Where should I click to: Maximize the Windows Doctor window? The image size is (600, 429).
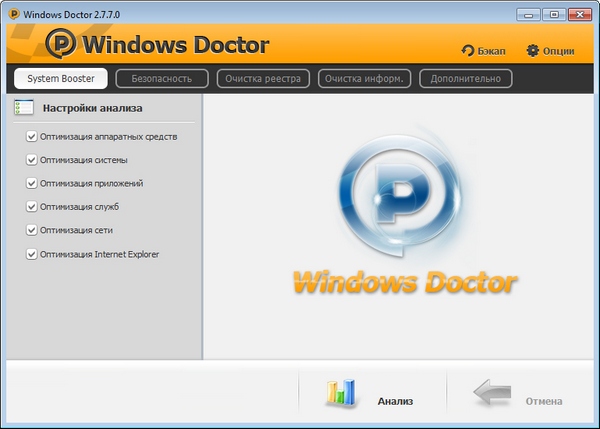[x=554, y=15]
